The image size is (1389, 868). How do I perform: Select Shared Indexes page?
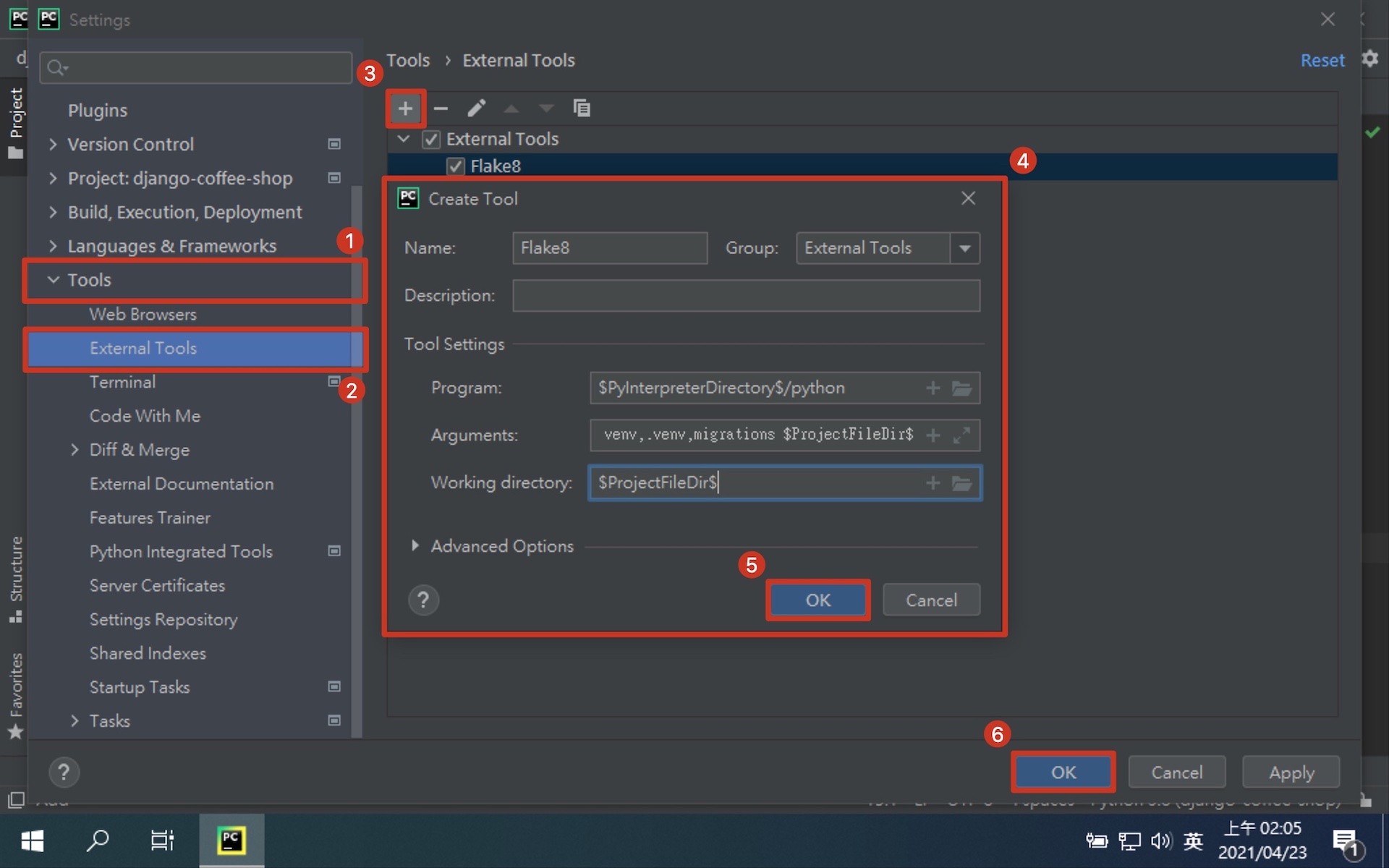pos(148,653)
